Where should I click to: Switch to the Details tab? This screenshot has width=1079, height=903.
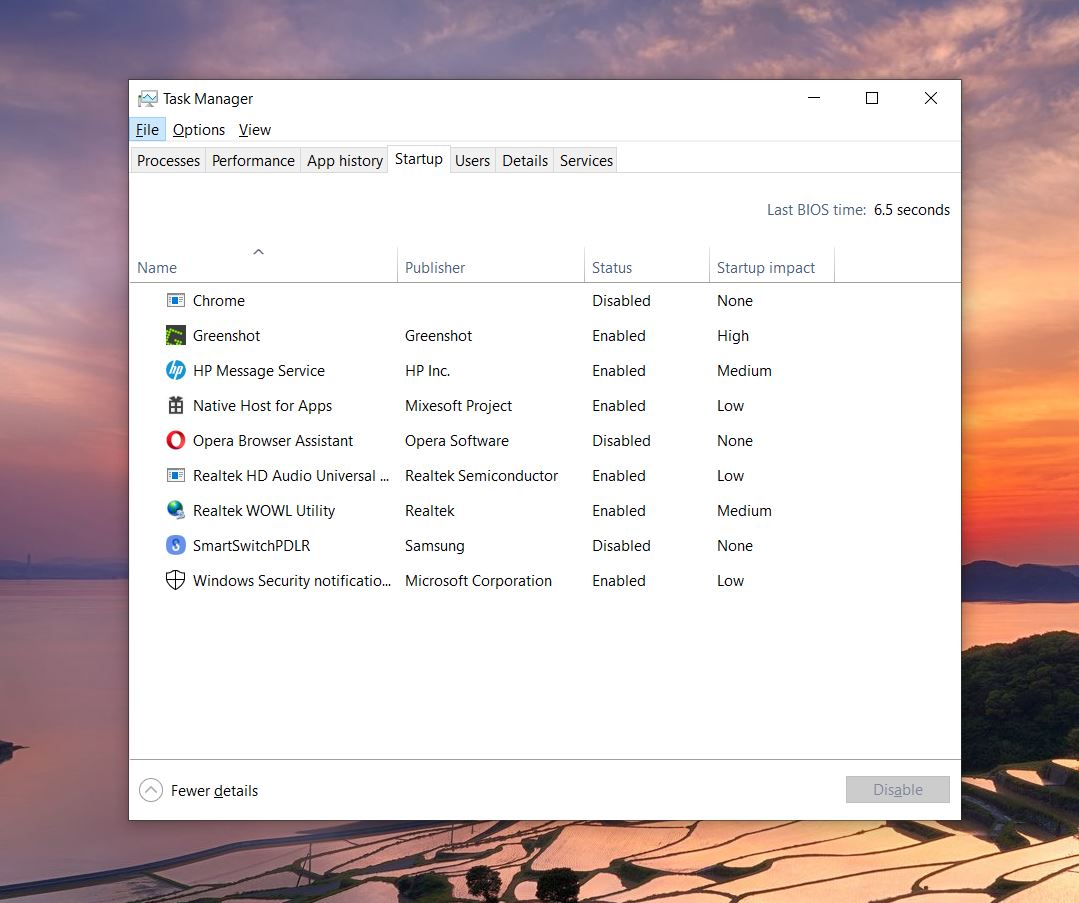[x=525, y=160]
